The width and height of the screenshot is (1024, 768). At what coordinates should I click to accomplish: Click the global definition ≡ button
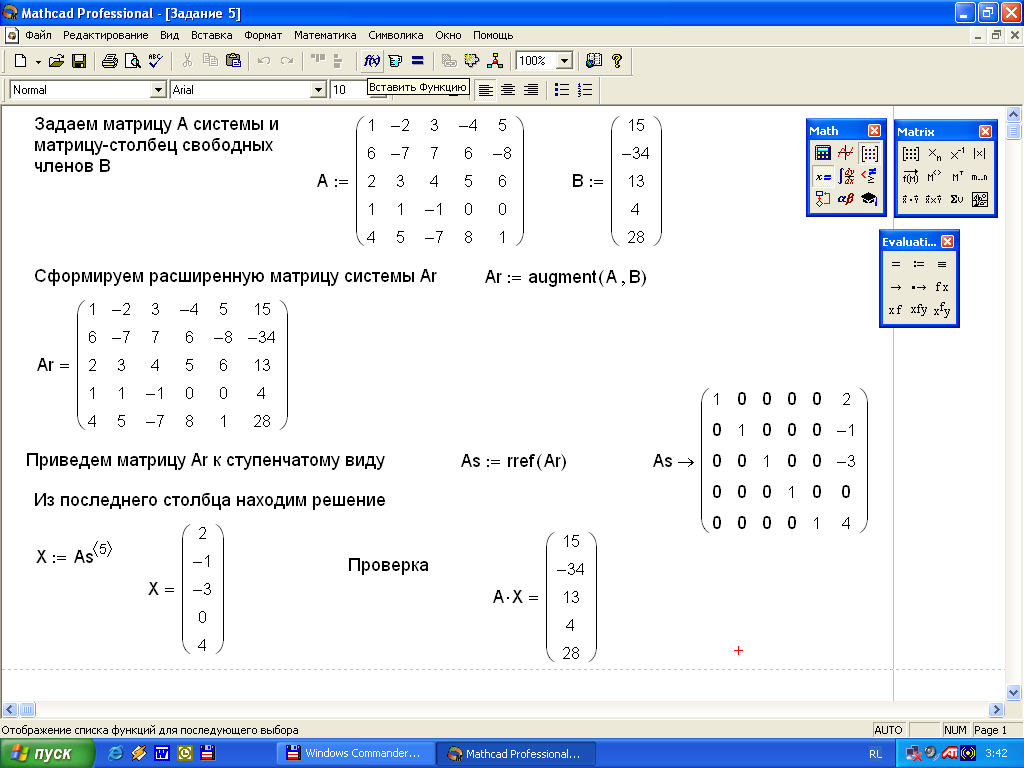coord(942,264)
